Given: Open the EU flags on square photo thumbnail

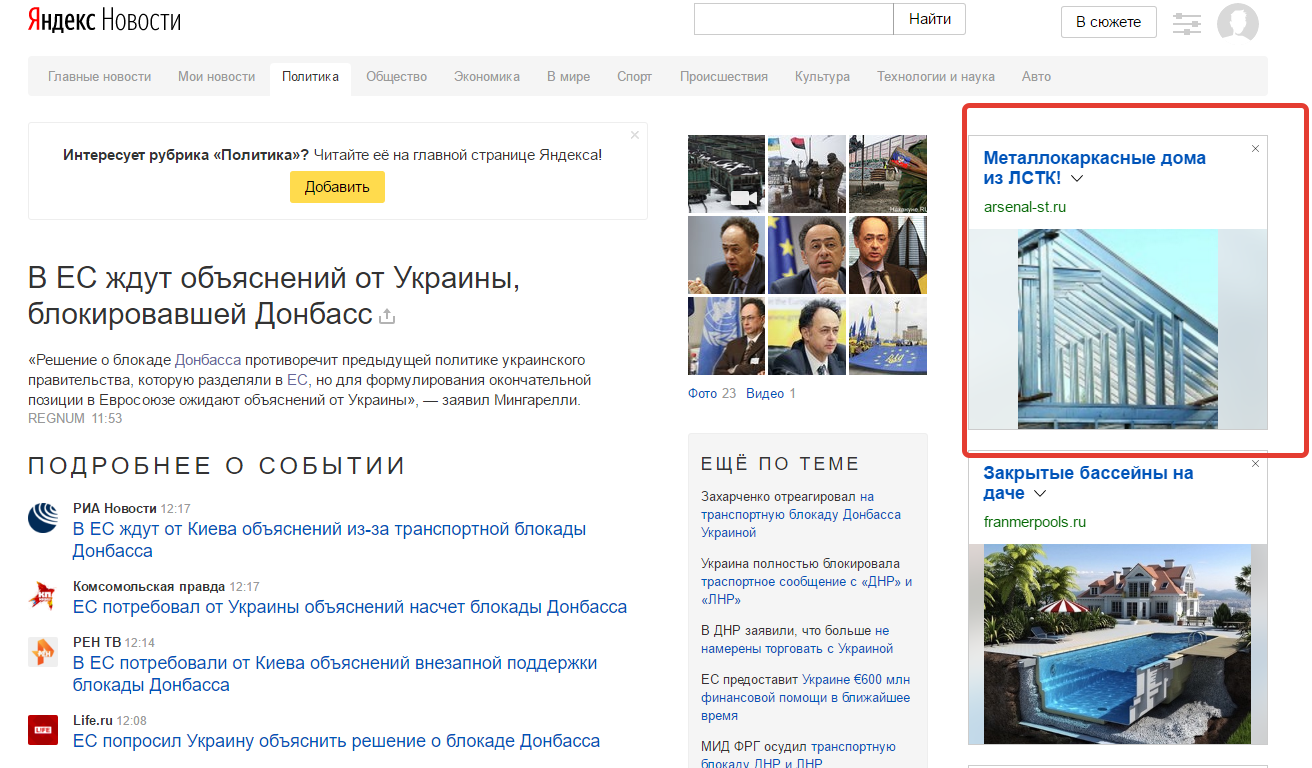Looking at the screenshot, I should [887, 336].
